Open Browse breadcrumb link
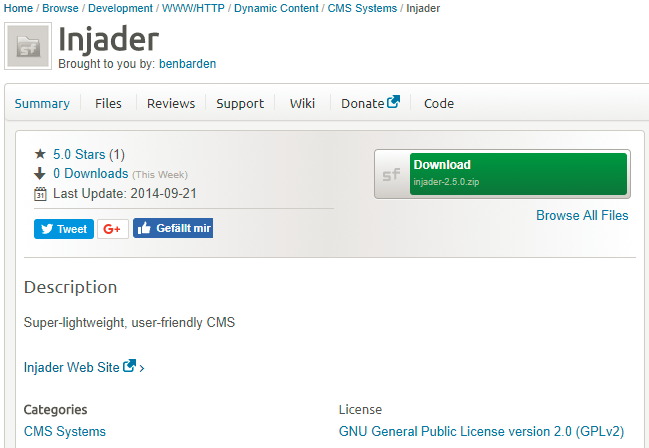The image size is (649, 448). pos(60,8)
